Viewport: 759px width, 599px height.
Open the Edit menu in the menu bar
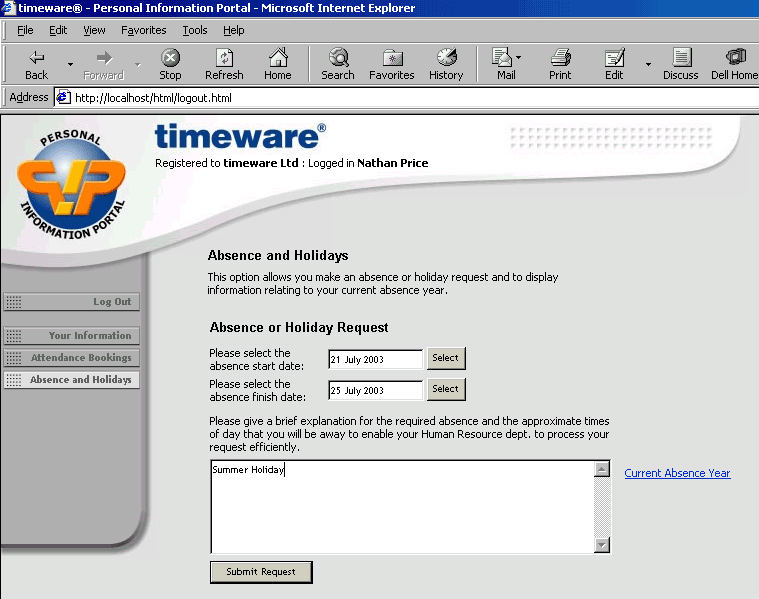click(x=58, y=30)
